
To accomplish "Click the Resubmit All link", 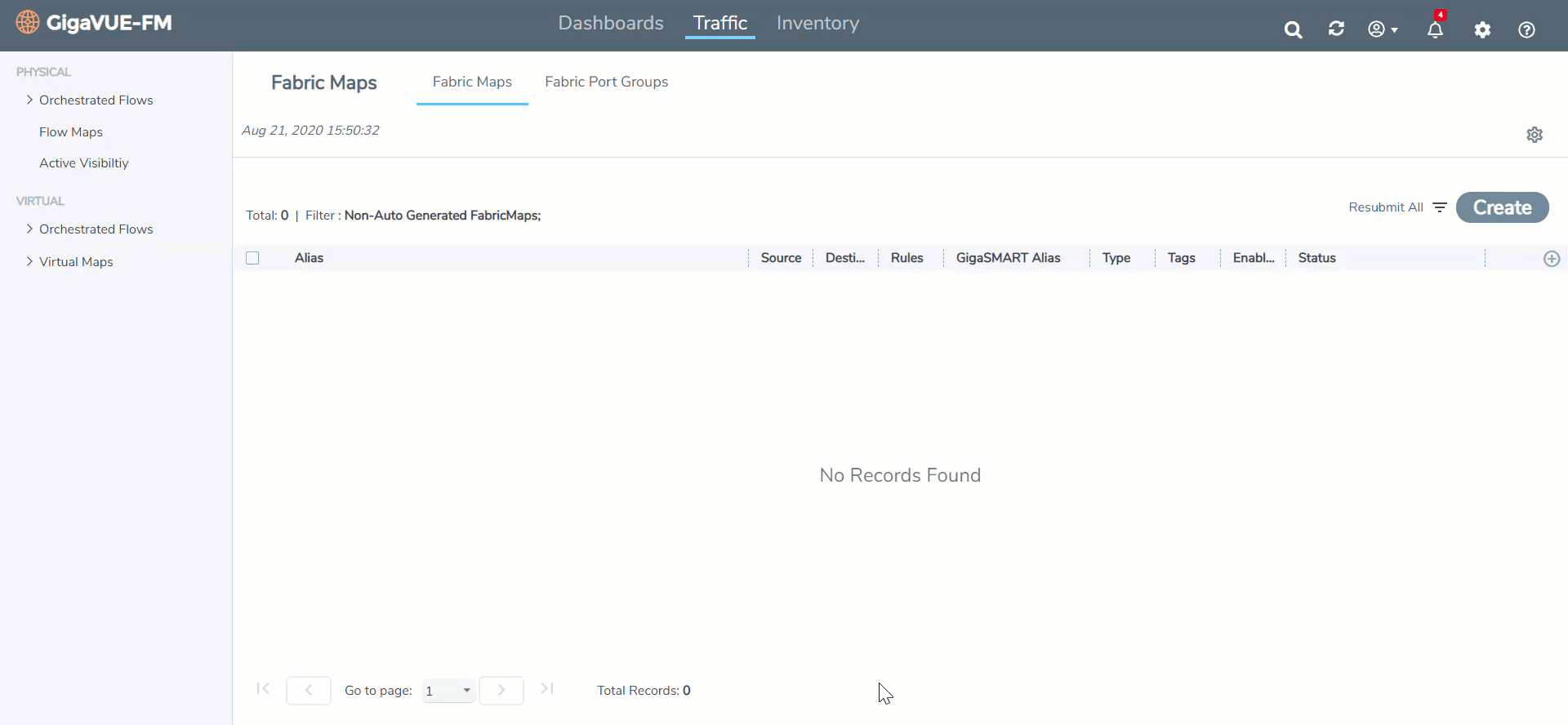I will pos(1385,207).
